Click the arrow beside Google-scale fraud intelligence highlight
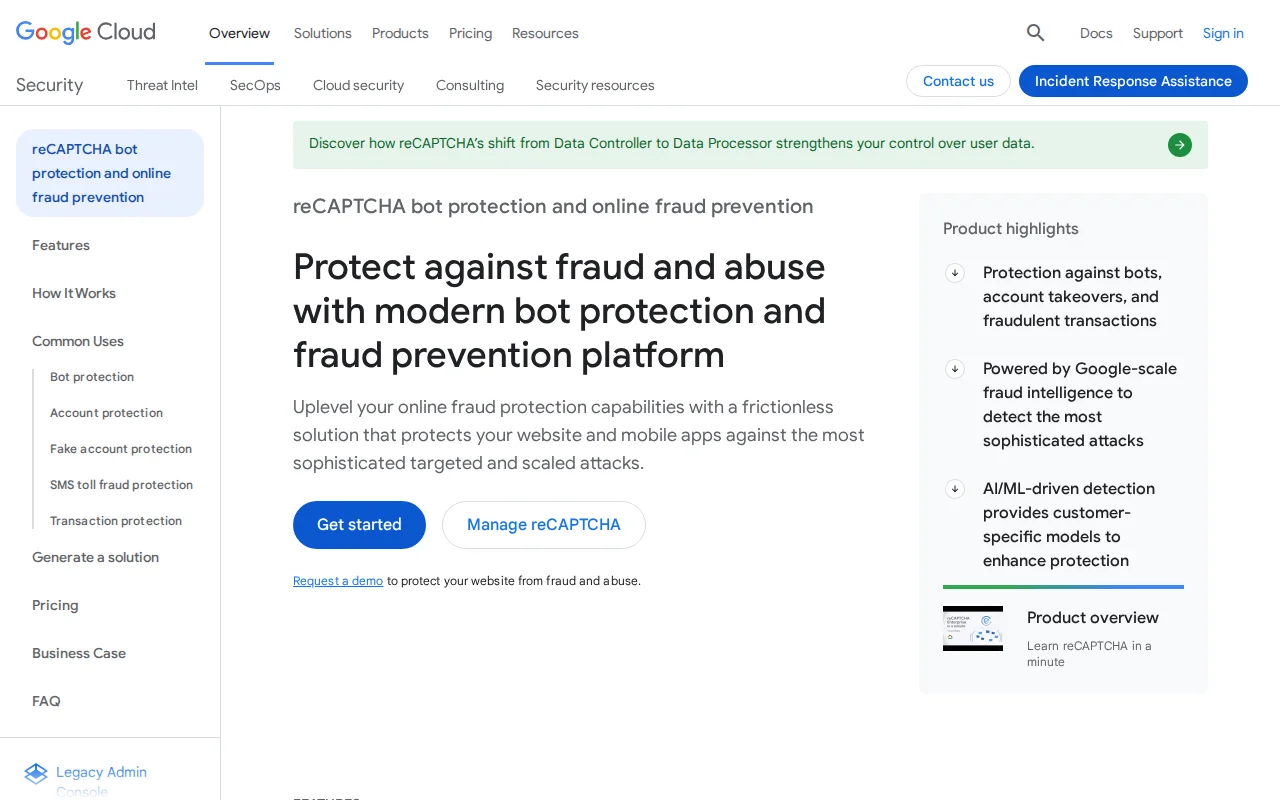1280x800 pixels. (955, 369)
